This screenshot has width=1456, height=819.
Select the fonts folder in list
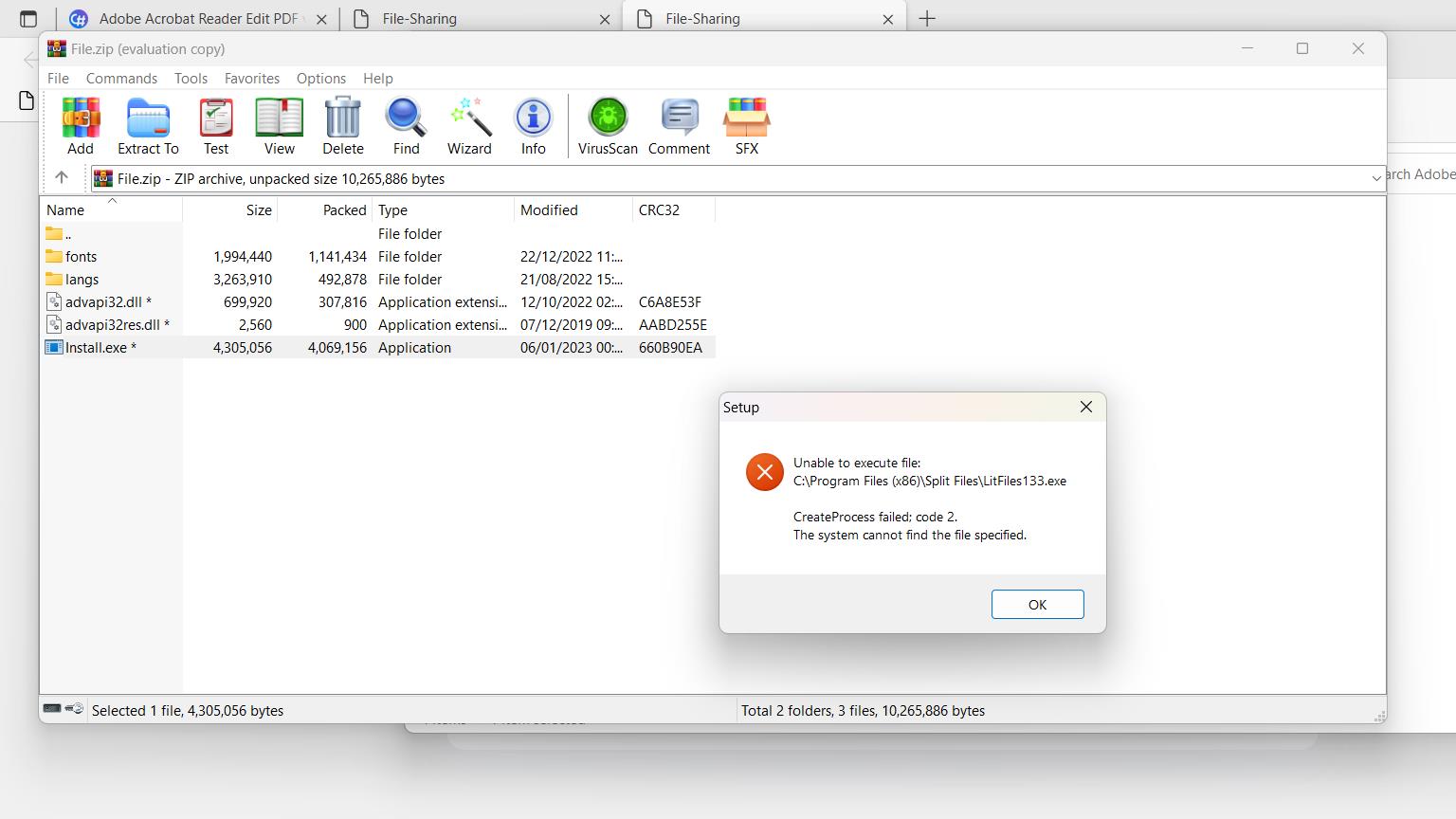tap(81, 257)
